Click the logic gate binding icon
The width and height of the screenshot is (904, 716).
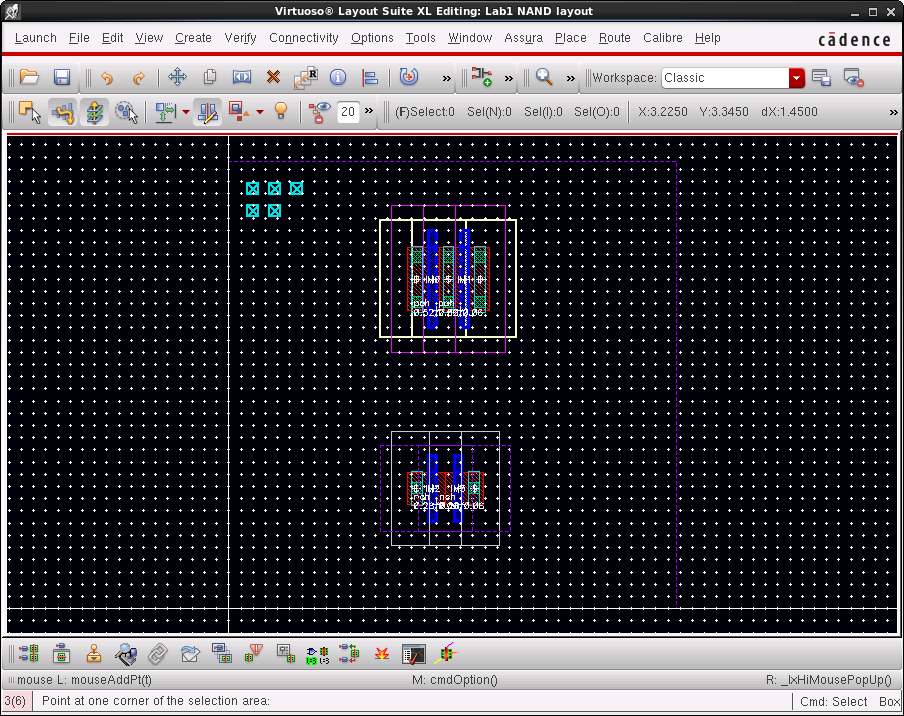(x=317, y=655)
